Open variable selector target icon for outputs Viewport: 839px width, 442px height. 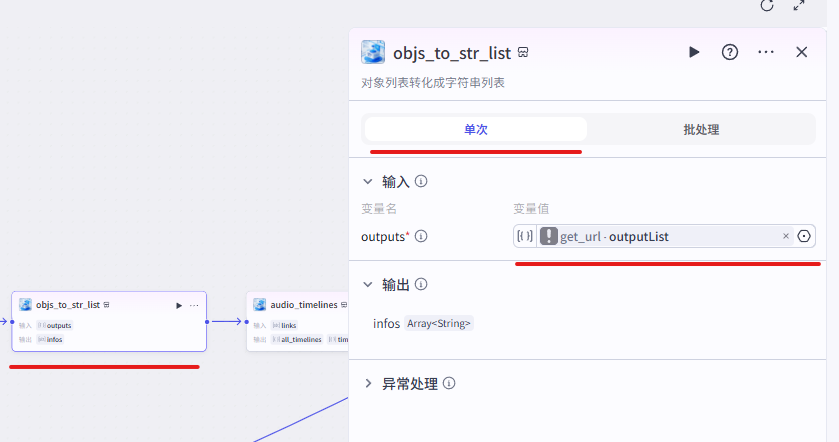tap(804, 236)
